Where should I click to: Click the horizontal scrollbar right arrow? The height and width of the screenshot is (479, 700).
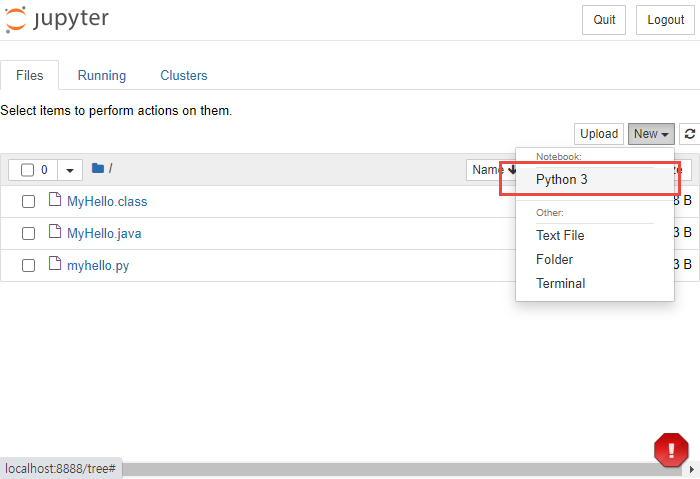pyautogui.click(x=692, y=470)
